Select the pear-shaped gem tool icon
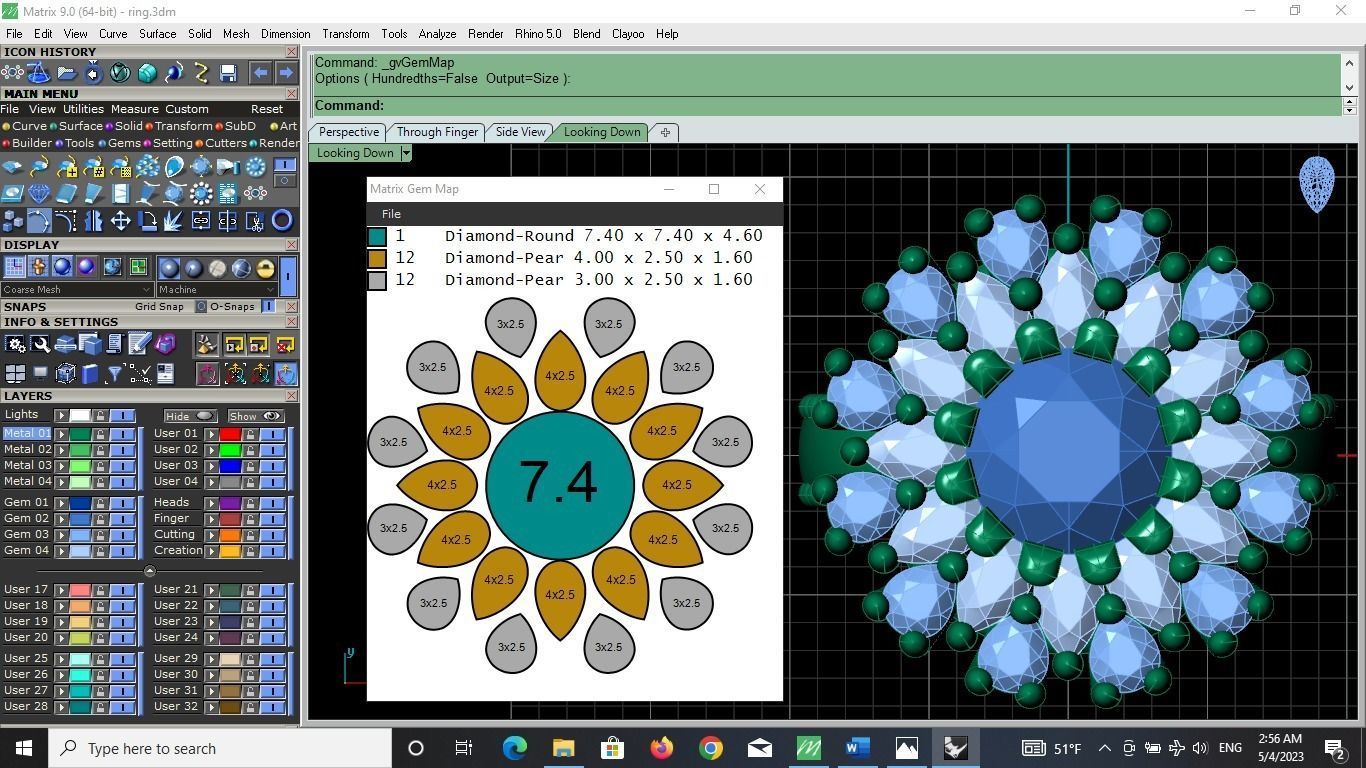 pyautogui.click(x=175, y=167)
